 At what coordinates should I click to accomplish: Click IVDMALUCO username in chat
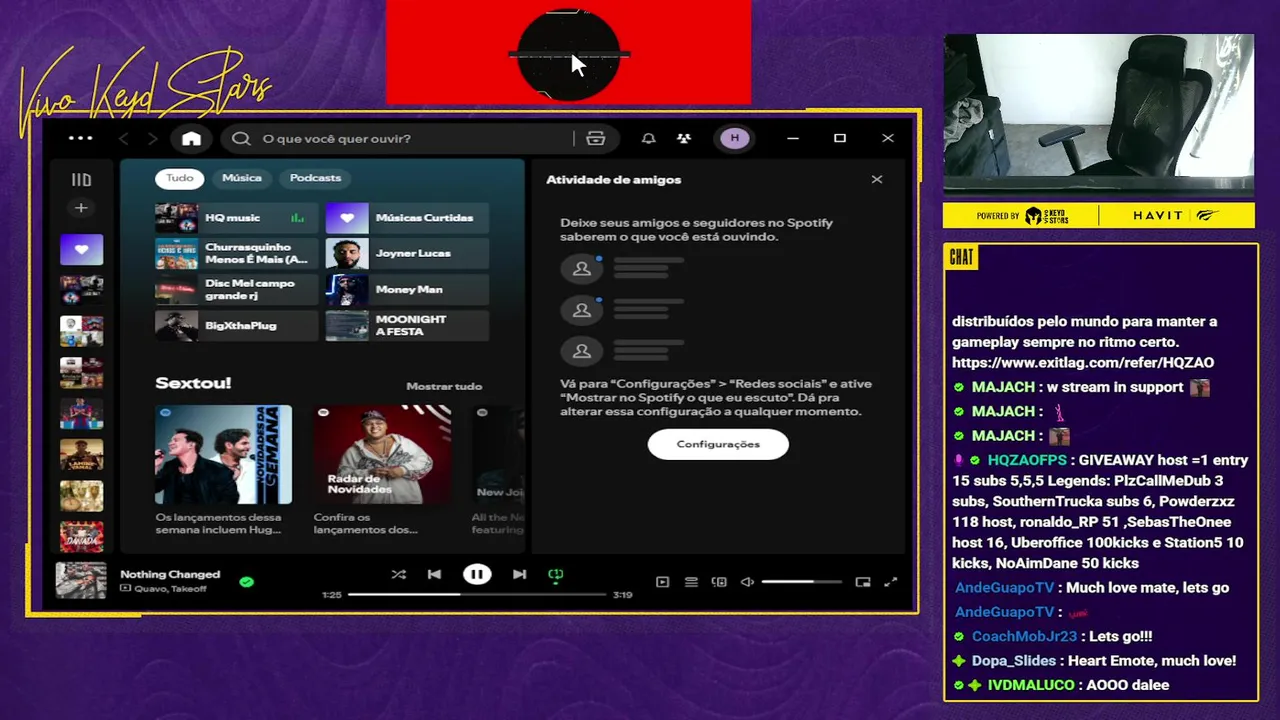pos(1033,685)
